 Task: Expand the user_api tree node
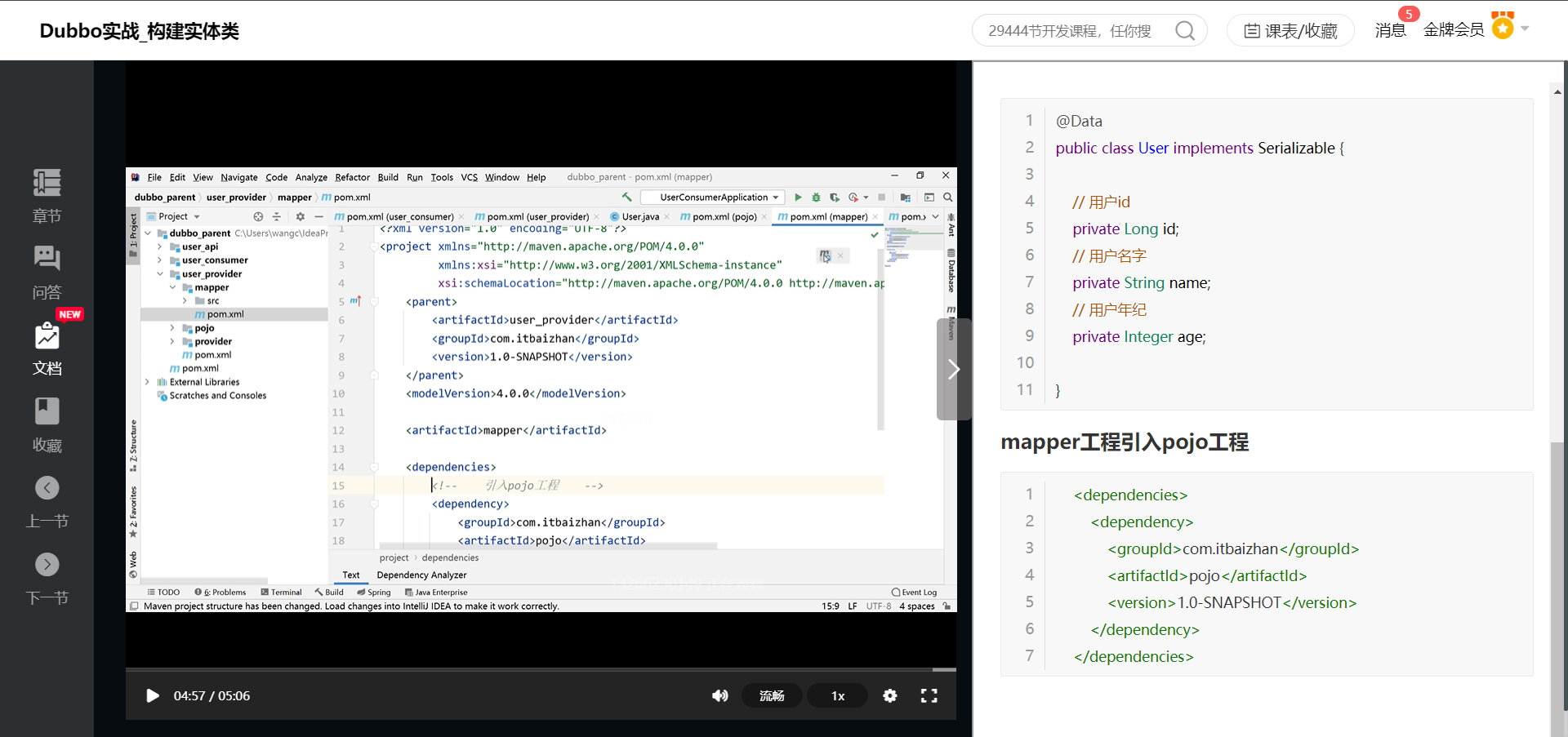160,246
